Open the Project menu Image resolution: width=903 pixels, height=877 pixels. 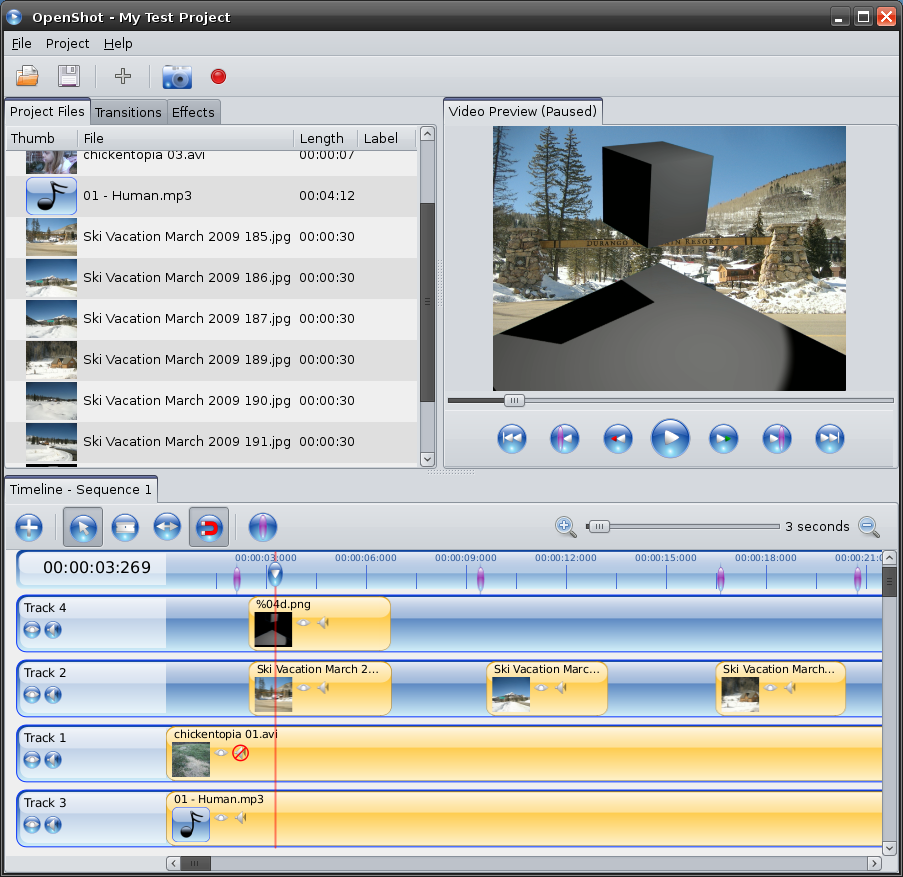pos(67,44)
